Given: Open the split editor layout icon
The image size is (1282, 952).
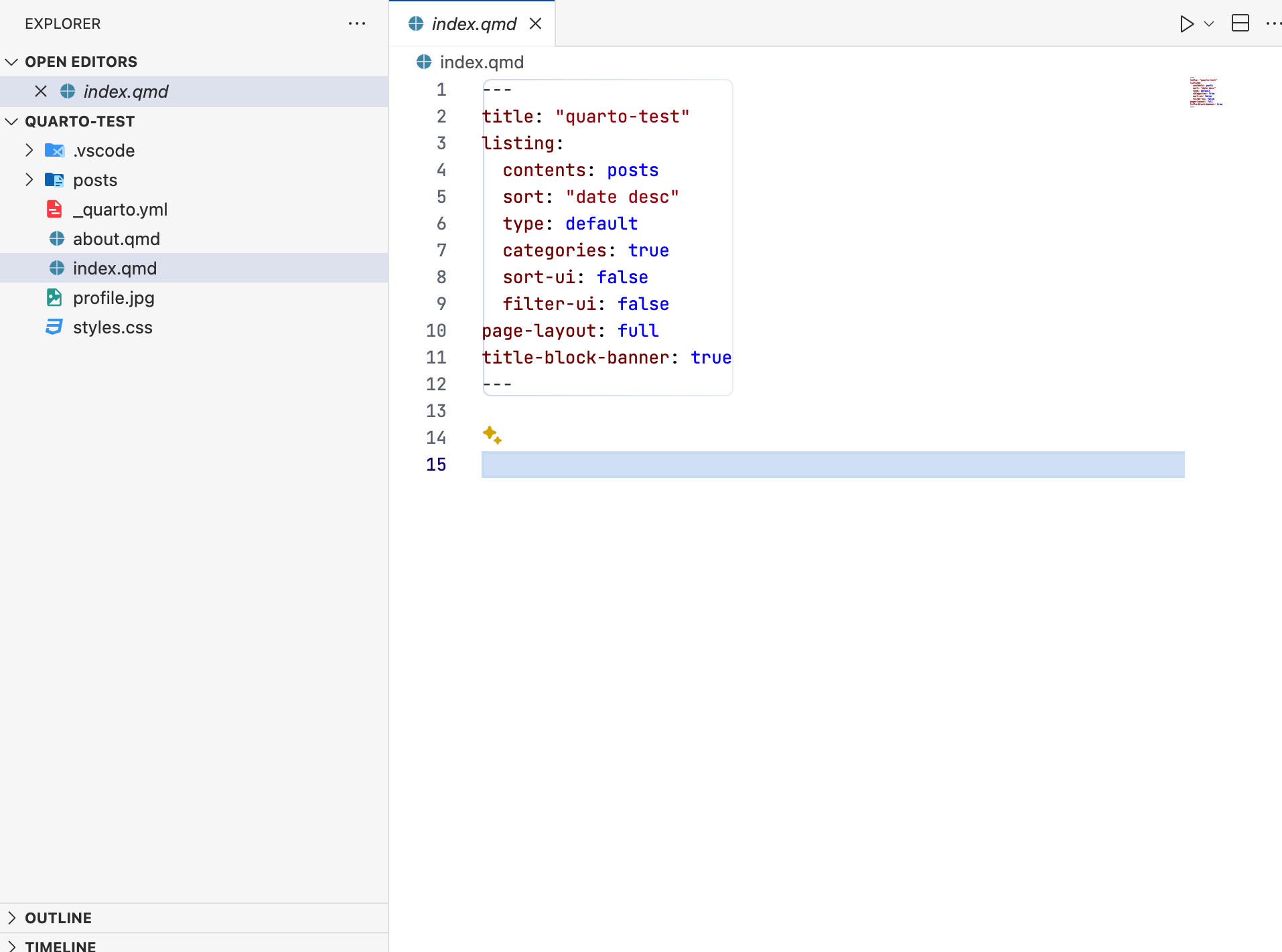Looking at the screenshot, I should (1240, 23).
